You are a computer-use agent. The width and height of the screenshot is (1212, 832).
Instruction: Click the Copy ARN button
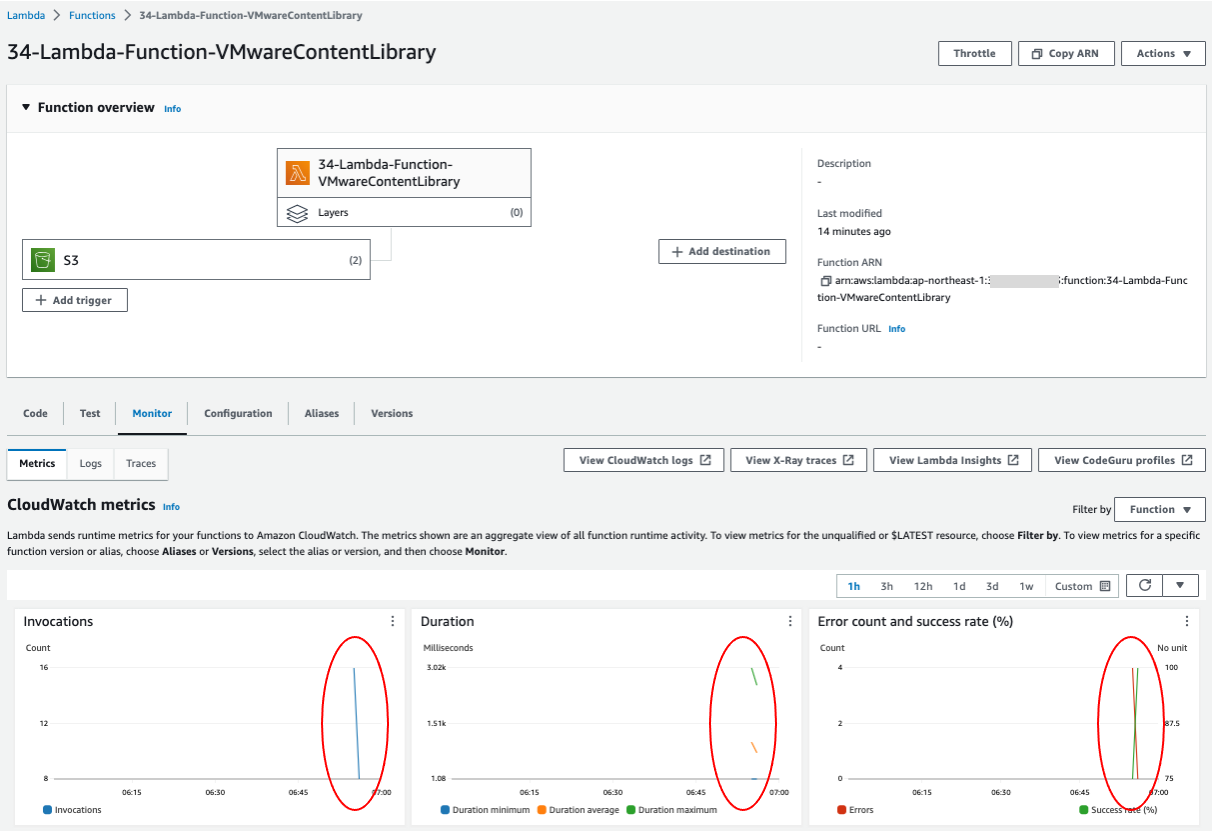tap(1066, 54)
